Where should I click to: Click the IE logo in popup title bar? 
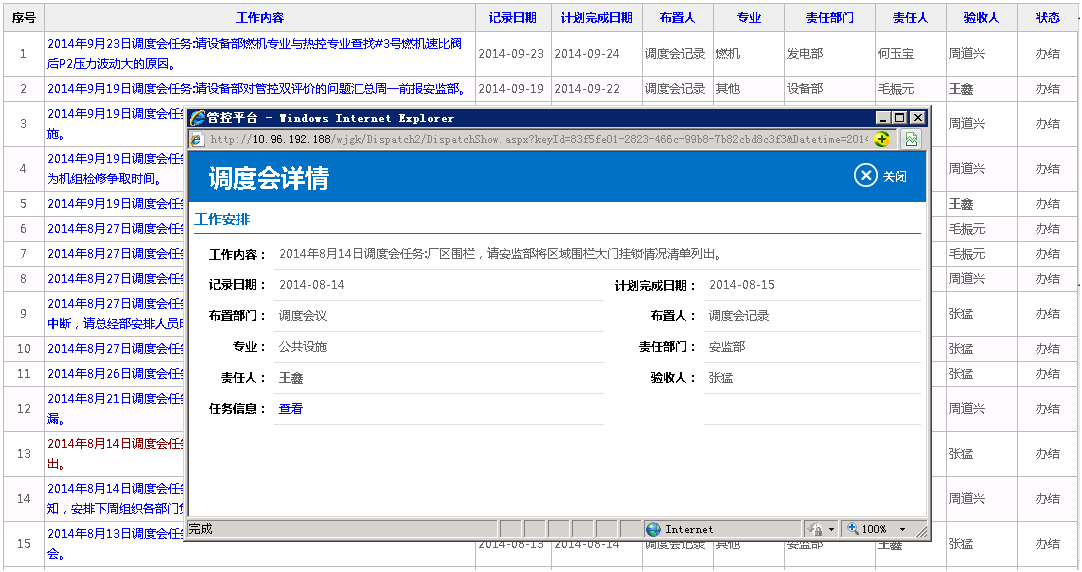pos(197,118)
